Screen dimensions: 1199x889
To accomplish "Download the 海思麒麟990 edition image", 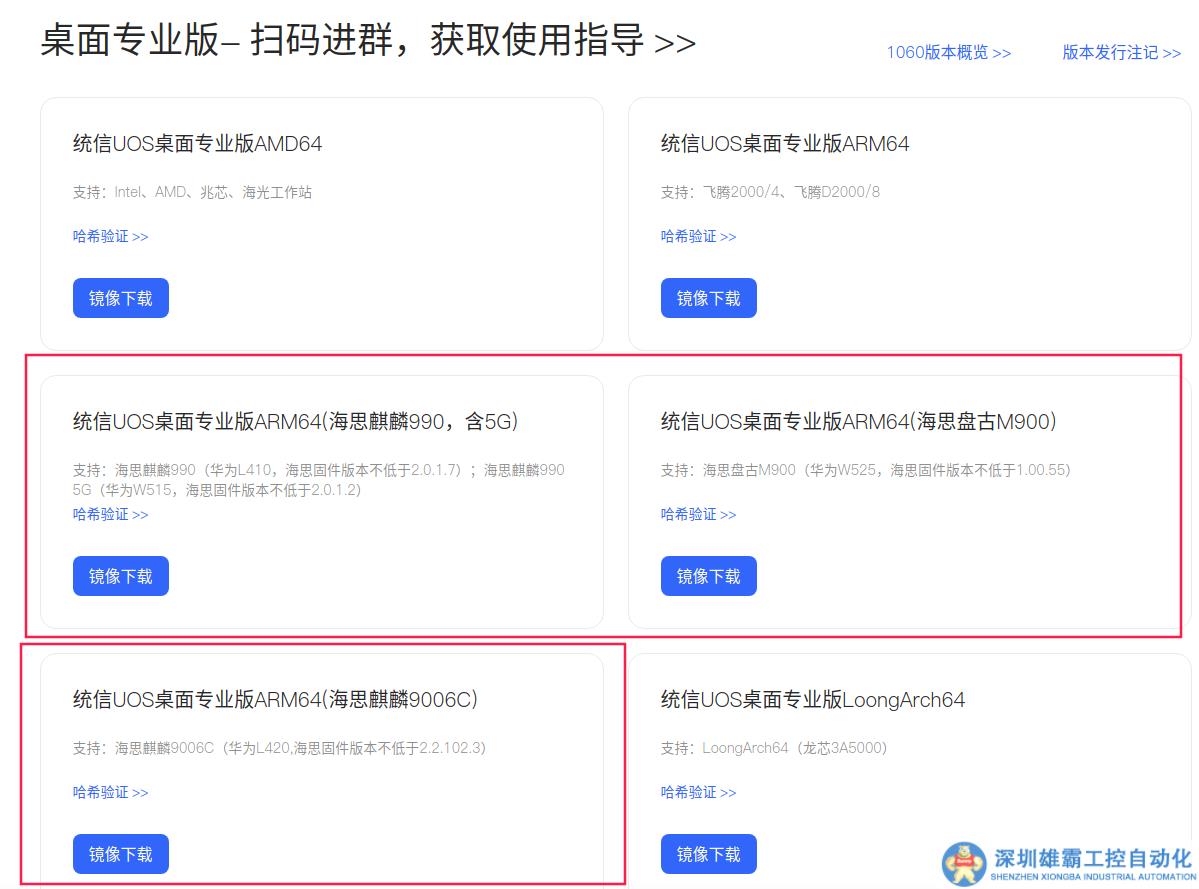I will (x=120, y=575).
